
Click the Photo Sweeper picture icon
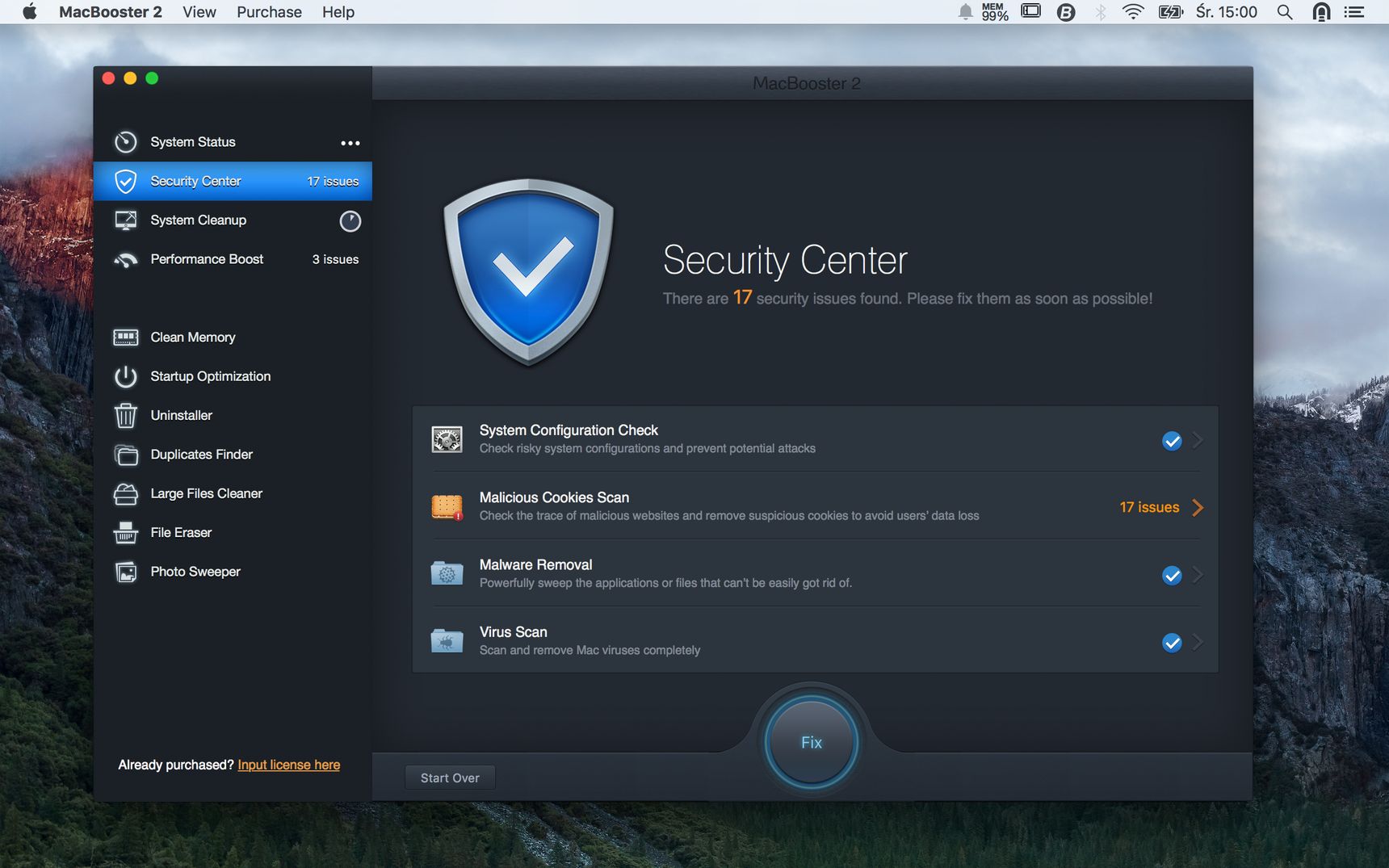tap(125, 572)
